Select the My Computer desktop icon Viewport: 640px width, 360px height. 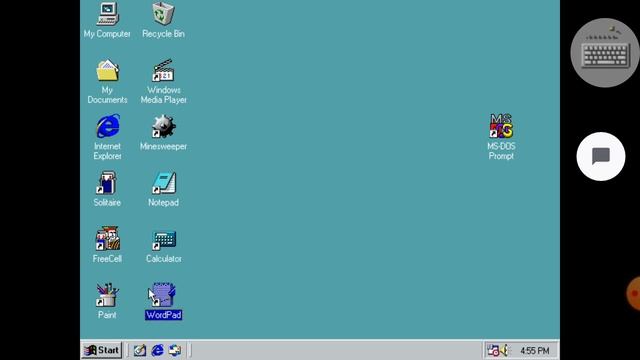(x=107, y=14)
